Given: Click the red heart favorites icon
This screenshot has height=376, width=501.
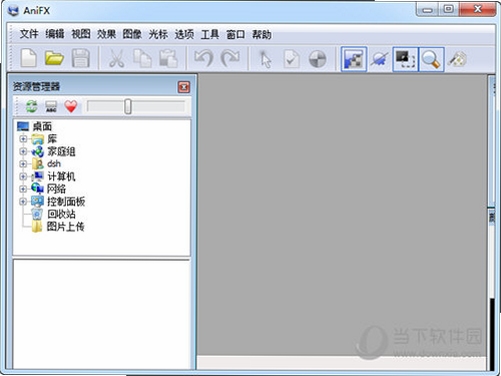Looking at the screenshot, I should pyautogui.click(x=71, y=107).
